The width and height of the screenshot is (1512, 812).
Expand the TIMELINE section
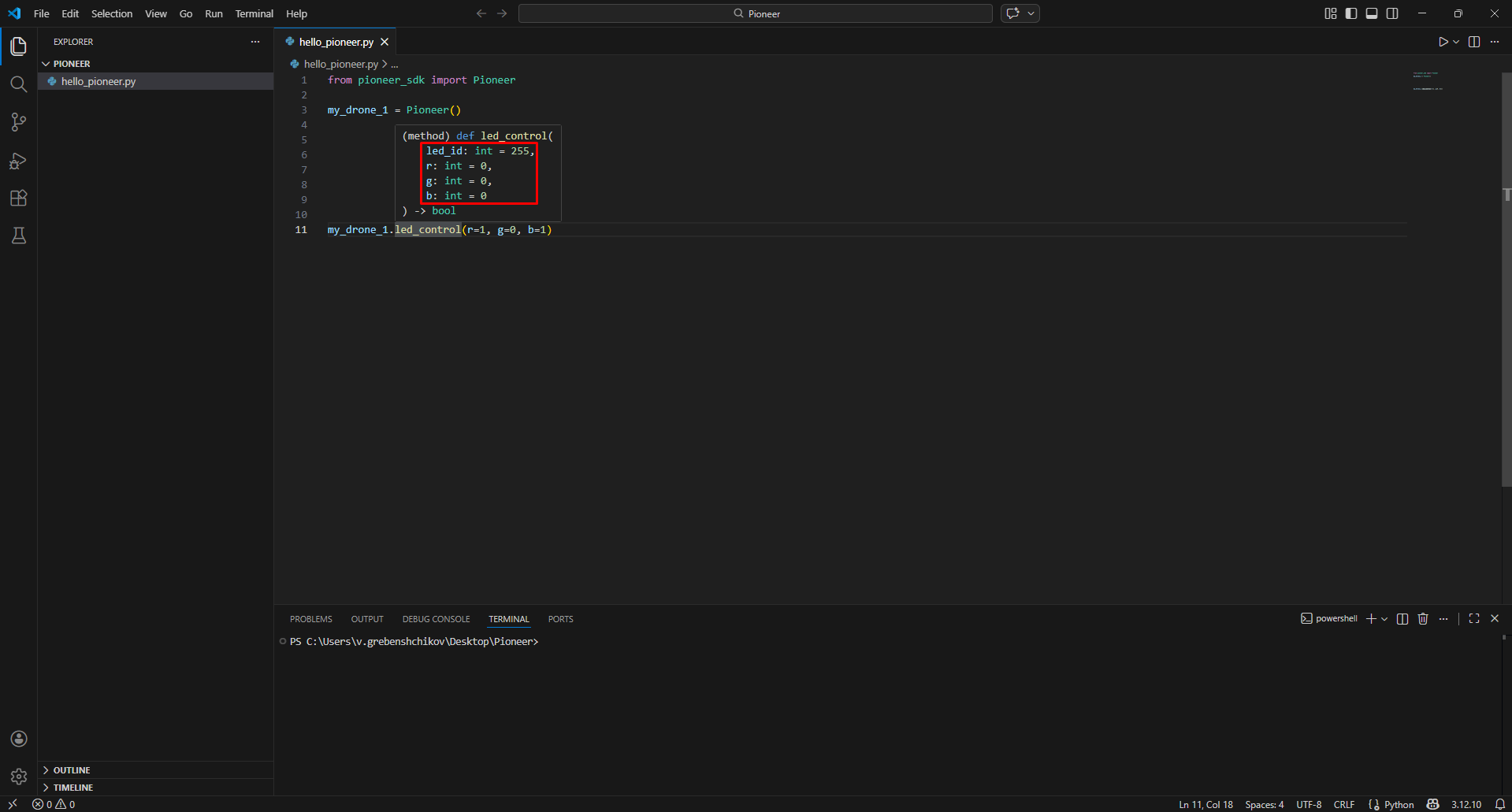click(x=156, y=788)
